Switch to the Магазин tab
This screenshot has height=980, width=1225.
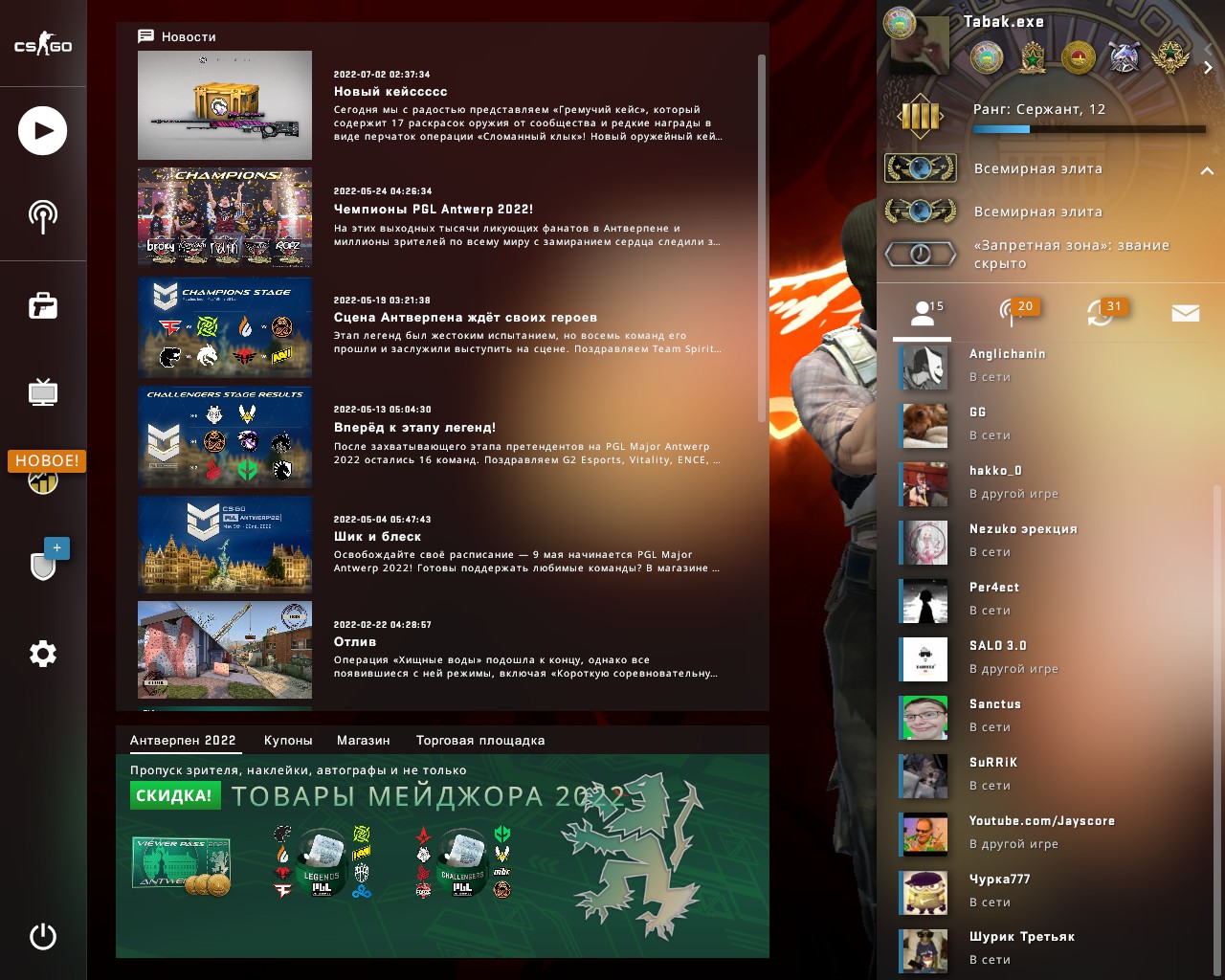point(364,740)
